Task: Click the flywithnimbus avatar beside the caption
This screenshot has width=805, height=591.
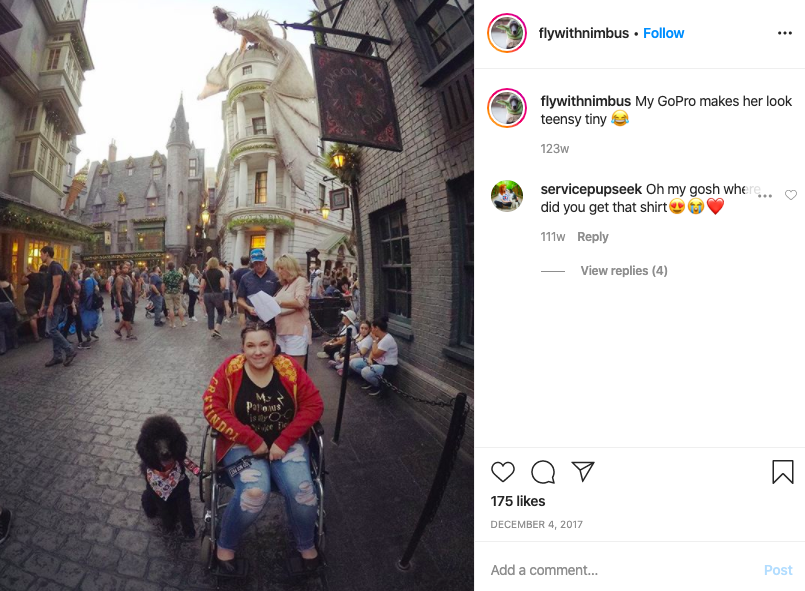Action: pyautogui.click(x=507, y=108)
